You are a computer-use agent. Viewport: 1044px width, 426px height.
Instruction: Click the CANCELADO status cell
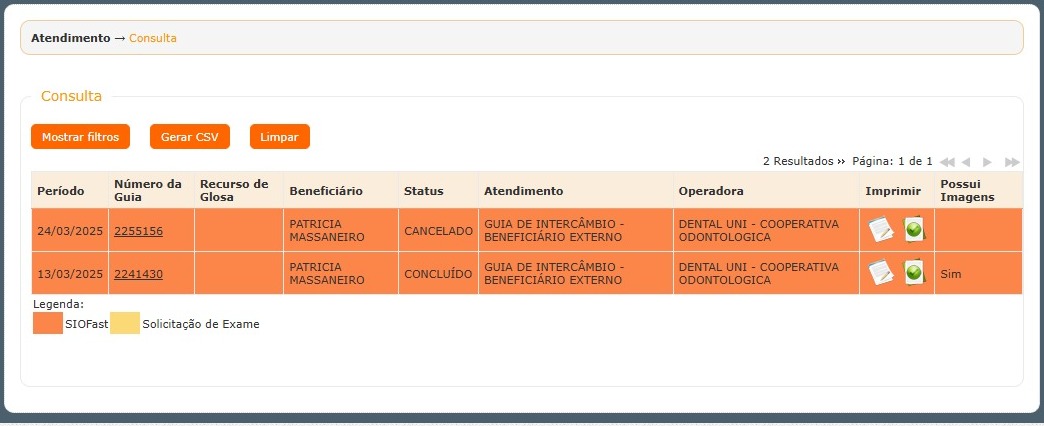pos(438,230)
